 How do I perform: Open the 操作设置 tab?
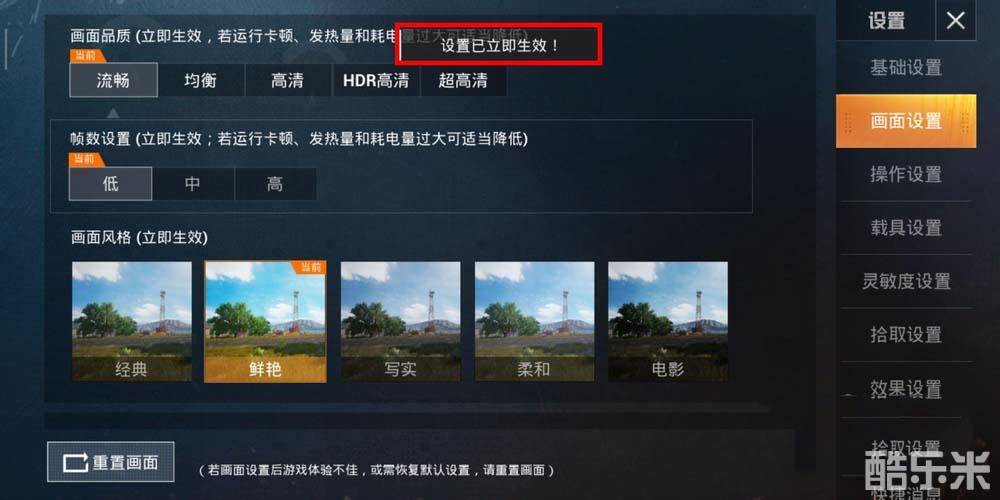click(x=906, y=174)
